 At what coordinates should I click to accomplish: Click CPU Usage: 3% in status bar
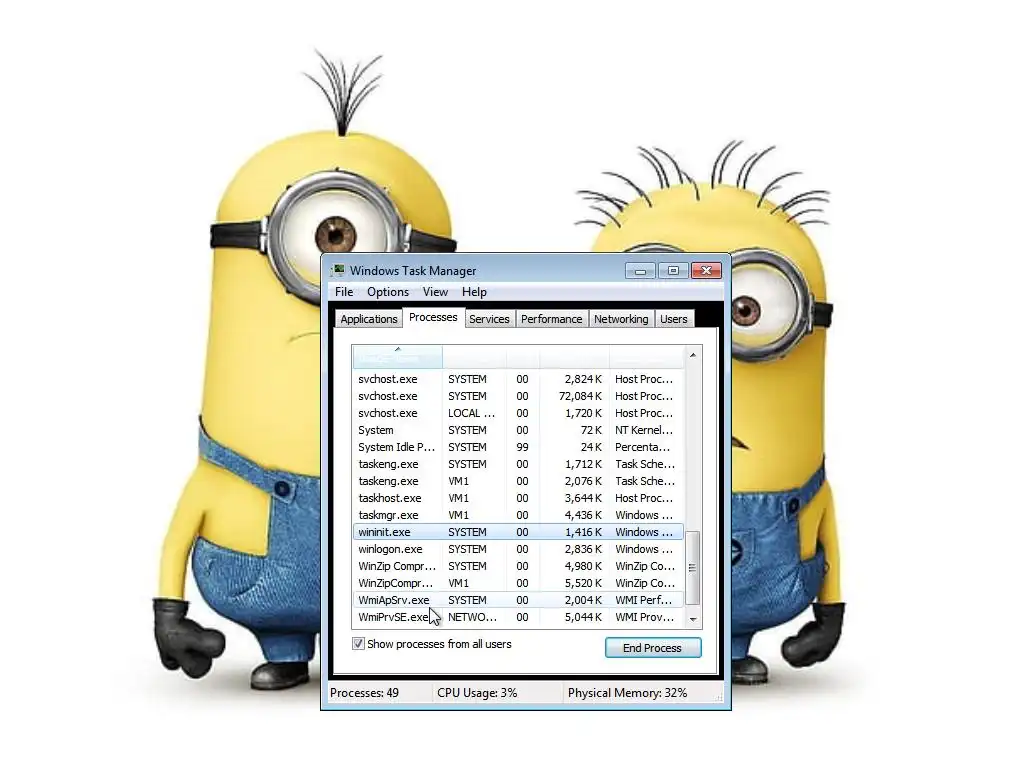(477, 693)
